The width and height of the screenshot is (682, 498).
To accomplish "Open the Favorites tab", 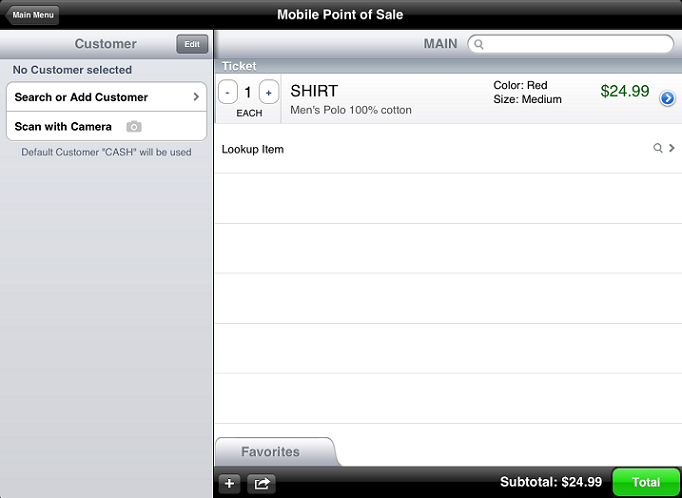I will (x=271, y=452).
